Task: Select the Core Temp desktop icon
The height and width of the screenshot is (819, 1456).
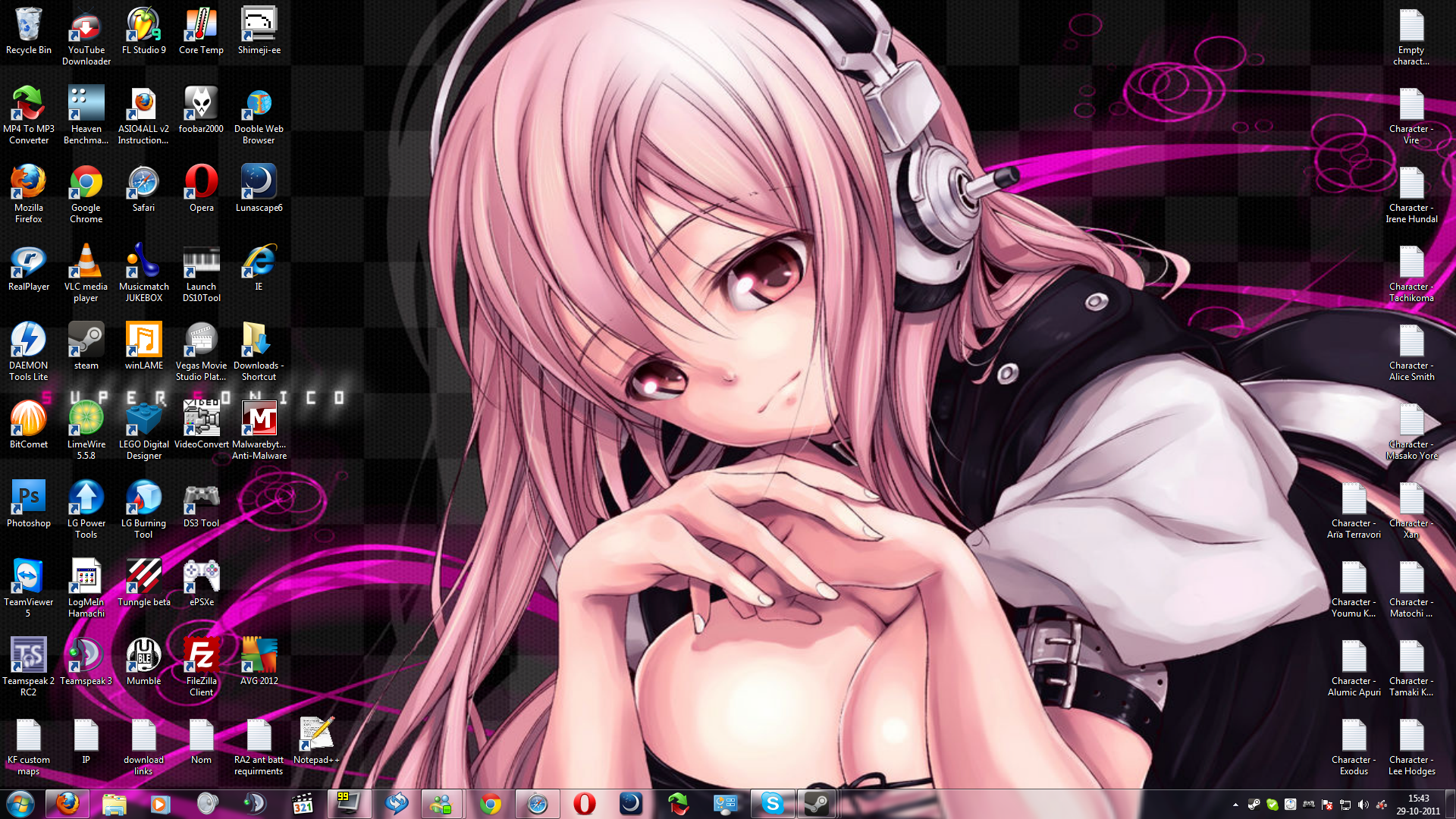Action: [201, 32]
